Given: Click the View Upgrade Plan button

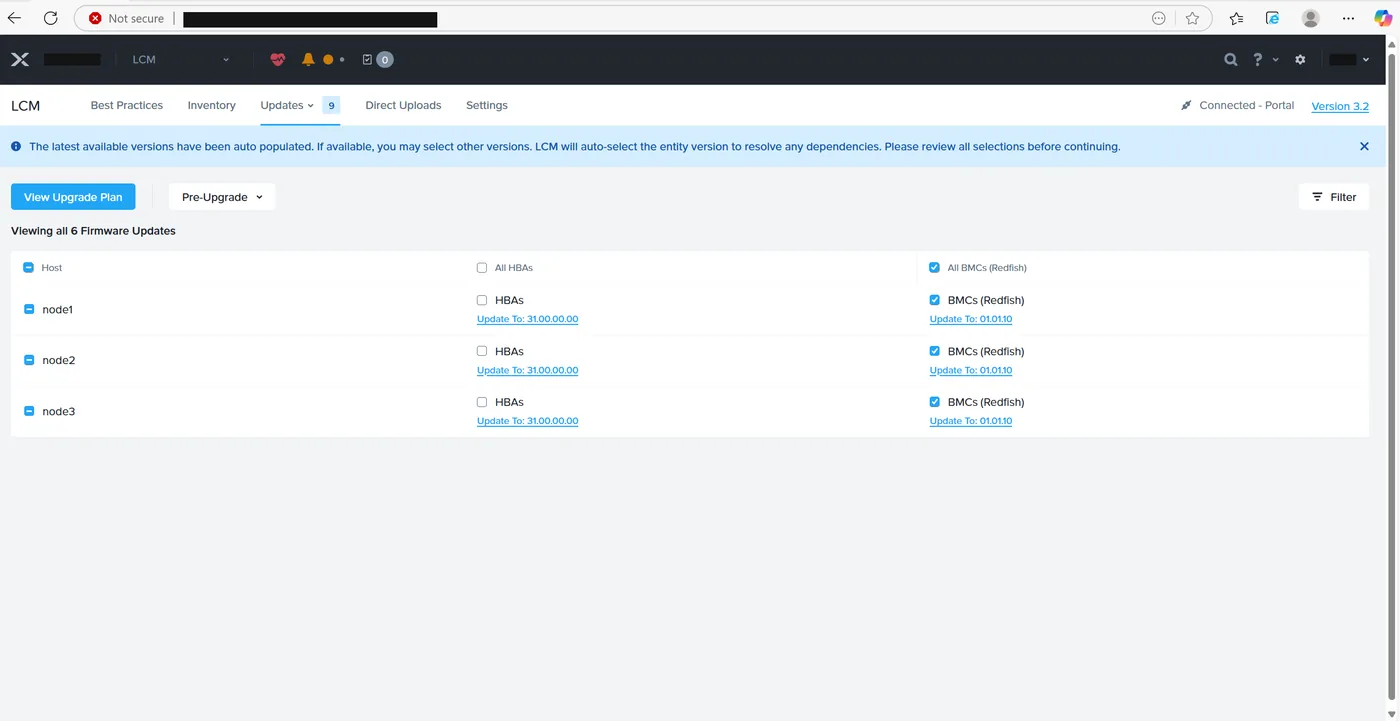Looking at the screenshot, I should pyautogui.click(x=73, y=197).
